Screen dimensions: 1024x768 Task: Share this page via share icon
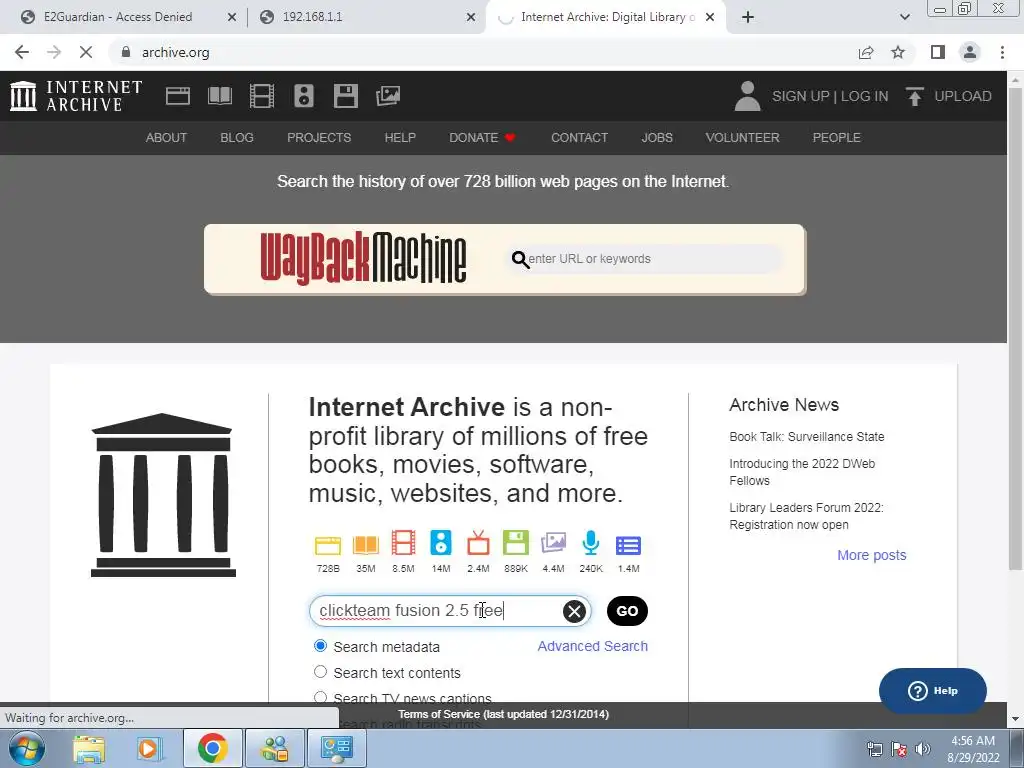point(866,52)
